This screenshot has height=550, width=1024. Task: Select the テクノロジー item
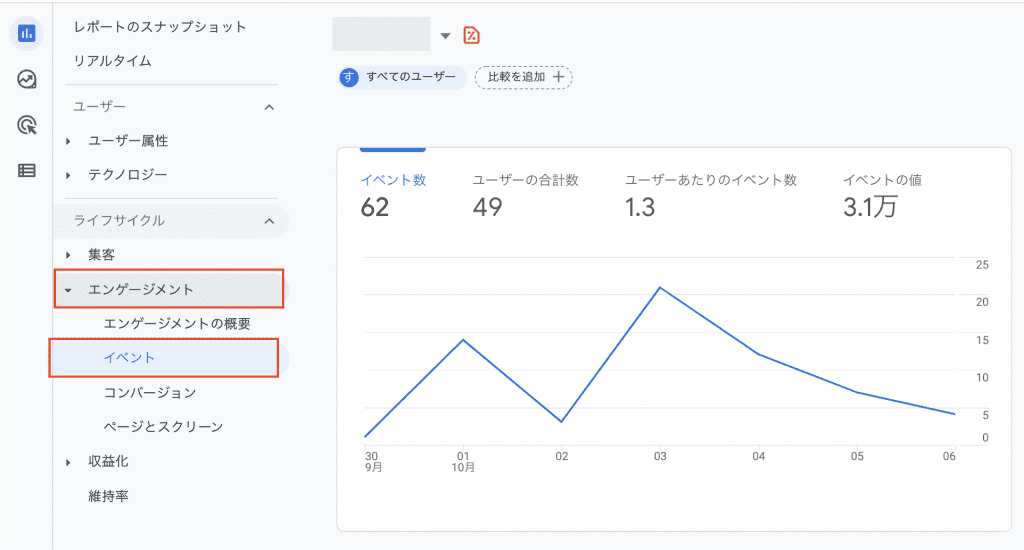click(x=128, y=175)
